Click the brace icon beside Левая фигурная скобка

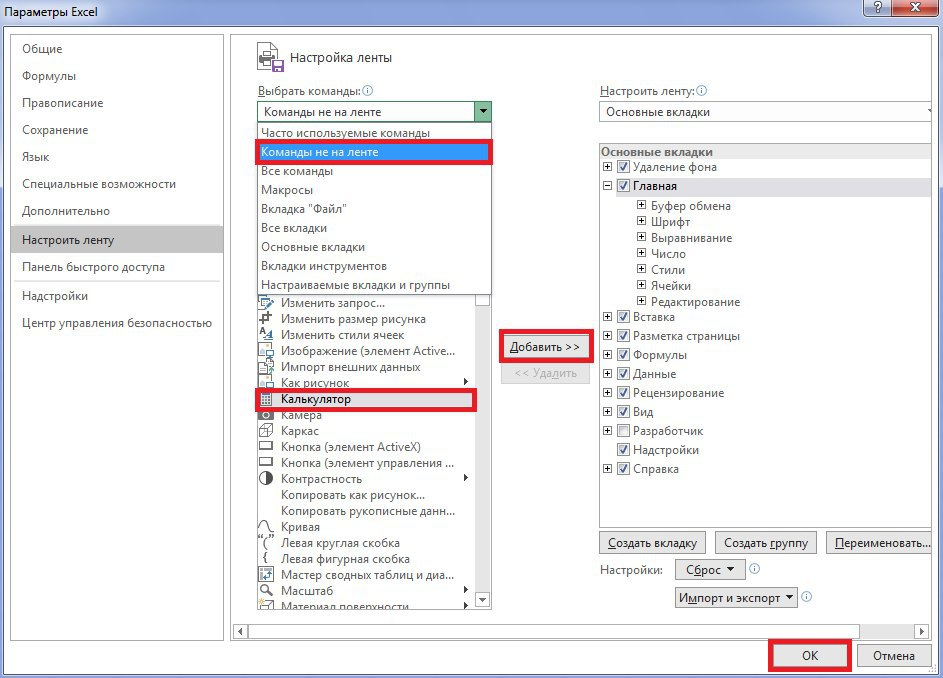tap(266, 558)
